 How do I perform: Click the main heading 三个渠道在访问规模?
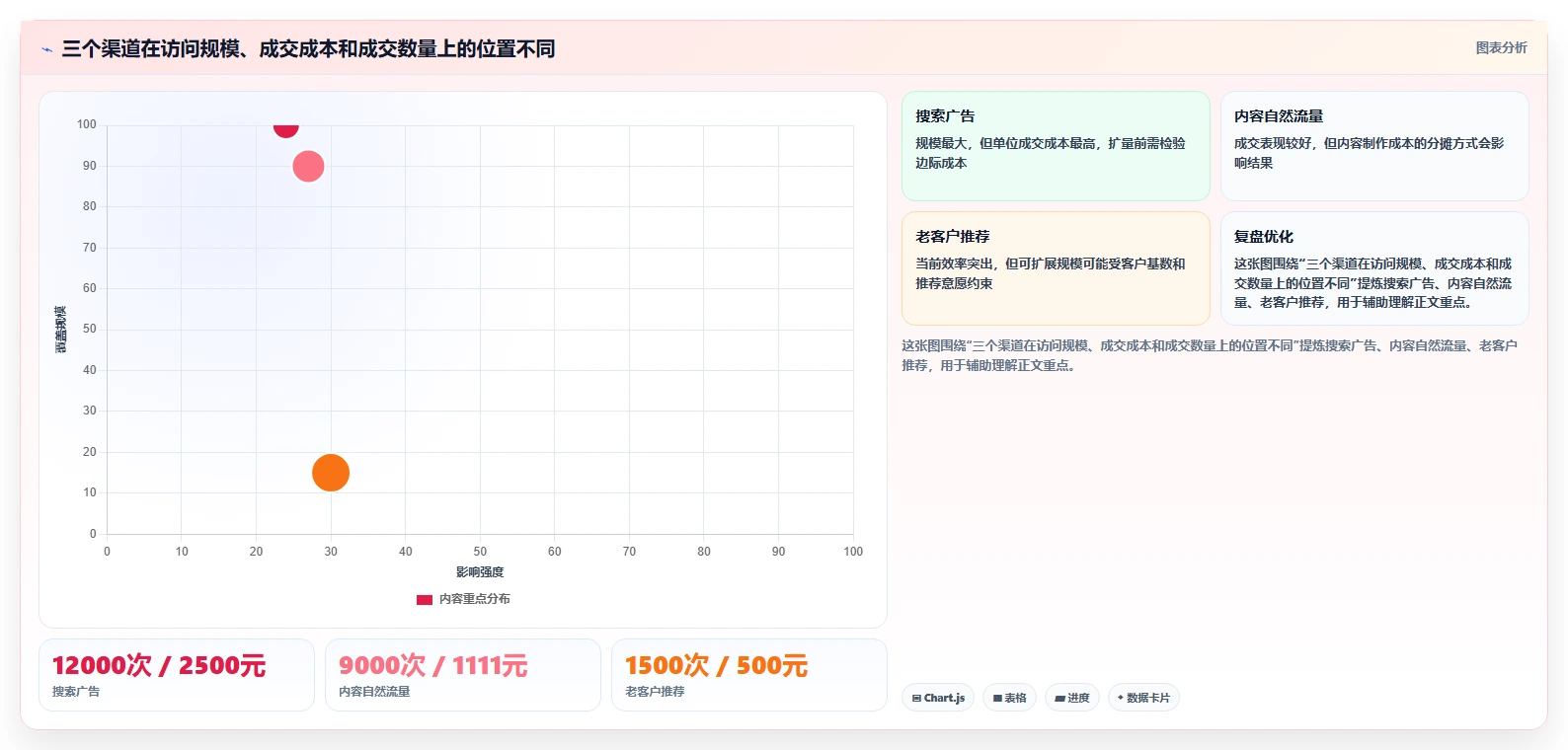point(308,48)
